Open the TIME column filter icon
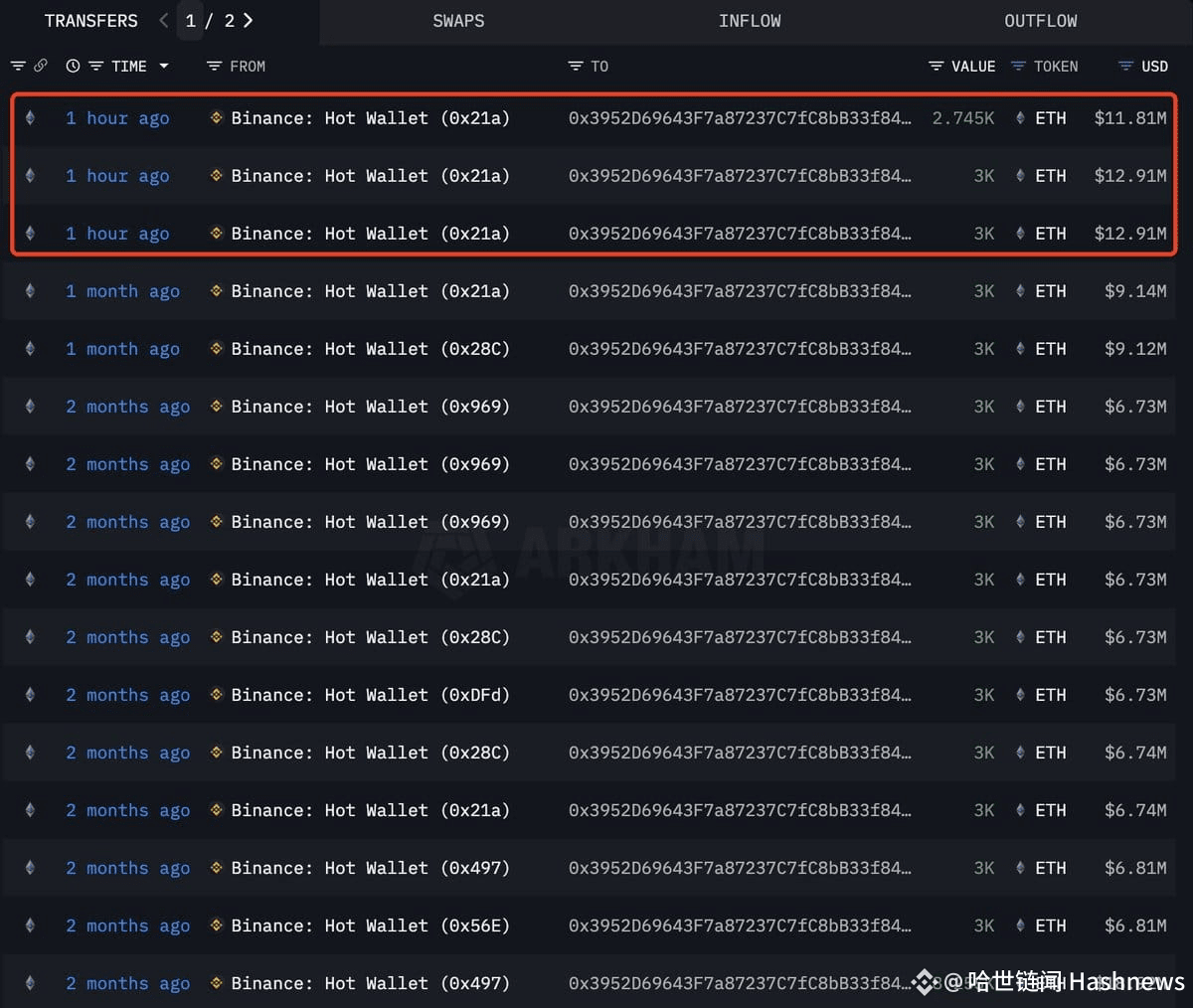Viewport: 1193px width, 1008px height. [x=96, y=67]
